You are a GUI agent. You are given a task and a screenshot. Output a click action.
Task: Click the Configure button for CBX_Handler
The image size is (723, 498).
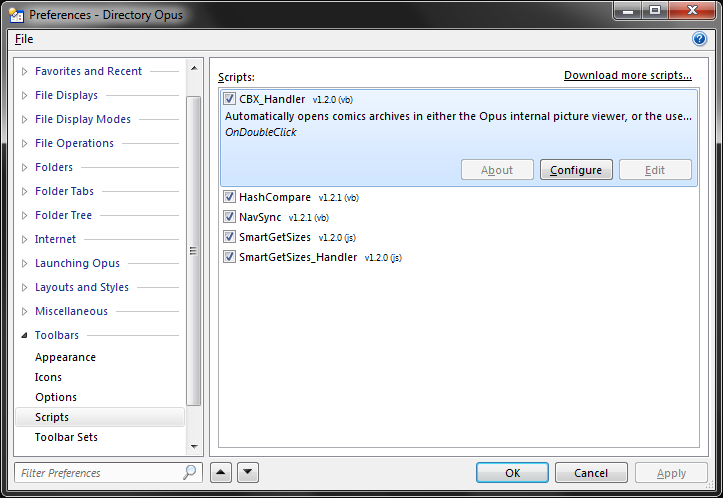coord(576,170)
